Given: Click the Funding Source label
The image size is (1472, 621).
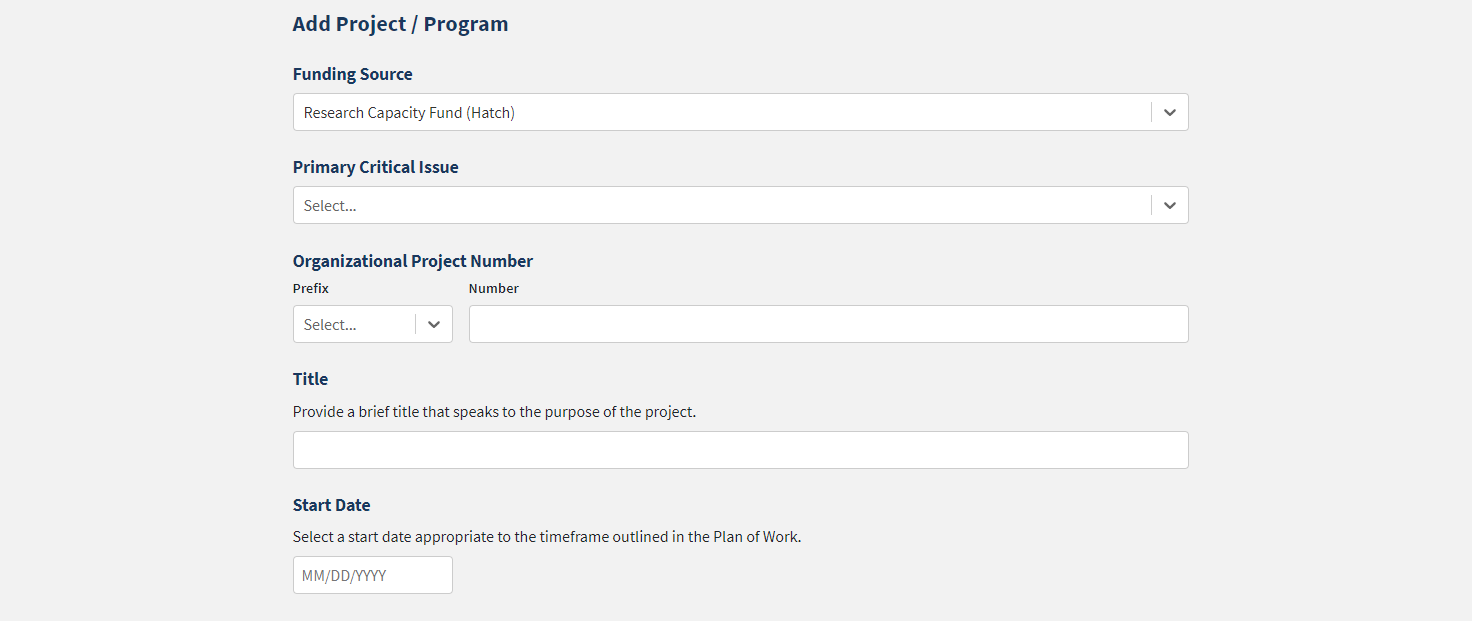Looking at the screenshot, I should 352,74.
